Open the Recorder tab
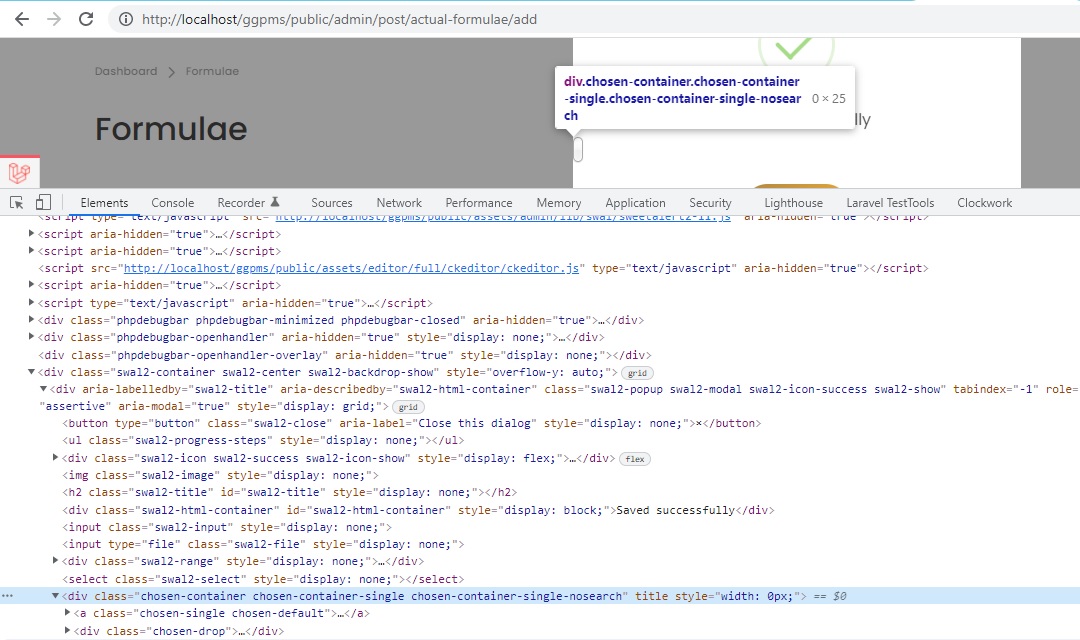Screen dimensions: 1080x640 pos(249,203)
